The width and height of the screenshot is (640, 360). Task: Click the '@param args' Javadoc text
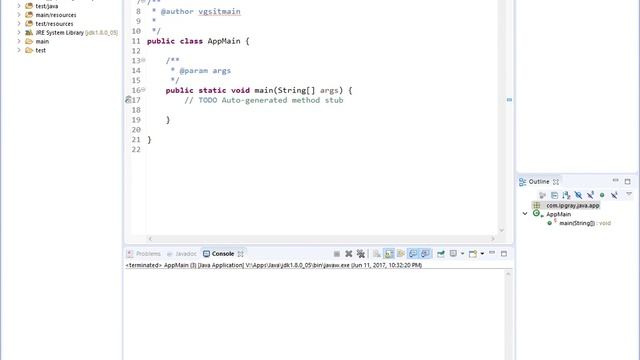205,71
